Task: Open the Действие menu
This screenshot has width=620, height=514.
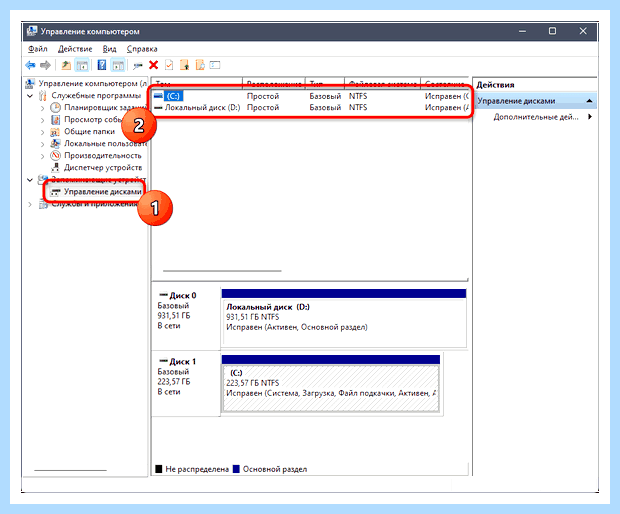Action: [75, 49]
